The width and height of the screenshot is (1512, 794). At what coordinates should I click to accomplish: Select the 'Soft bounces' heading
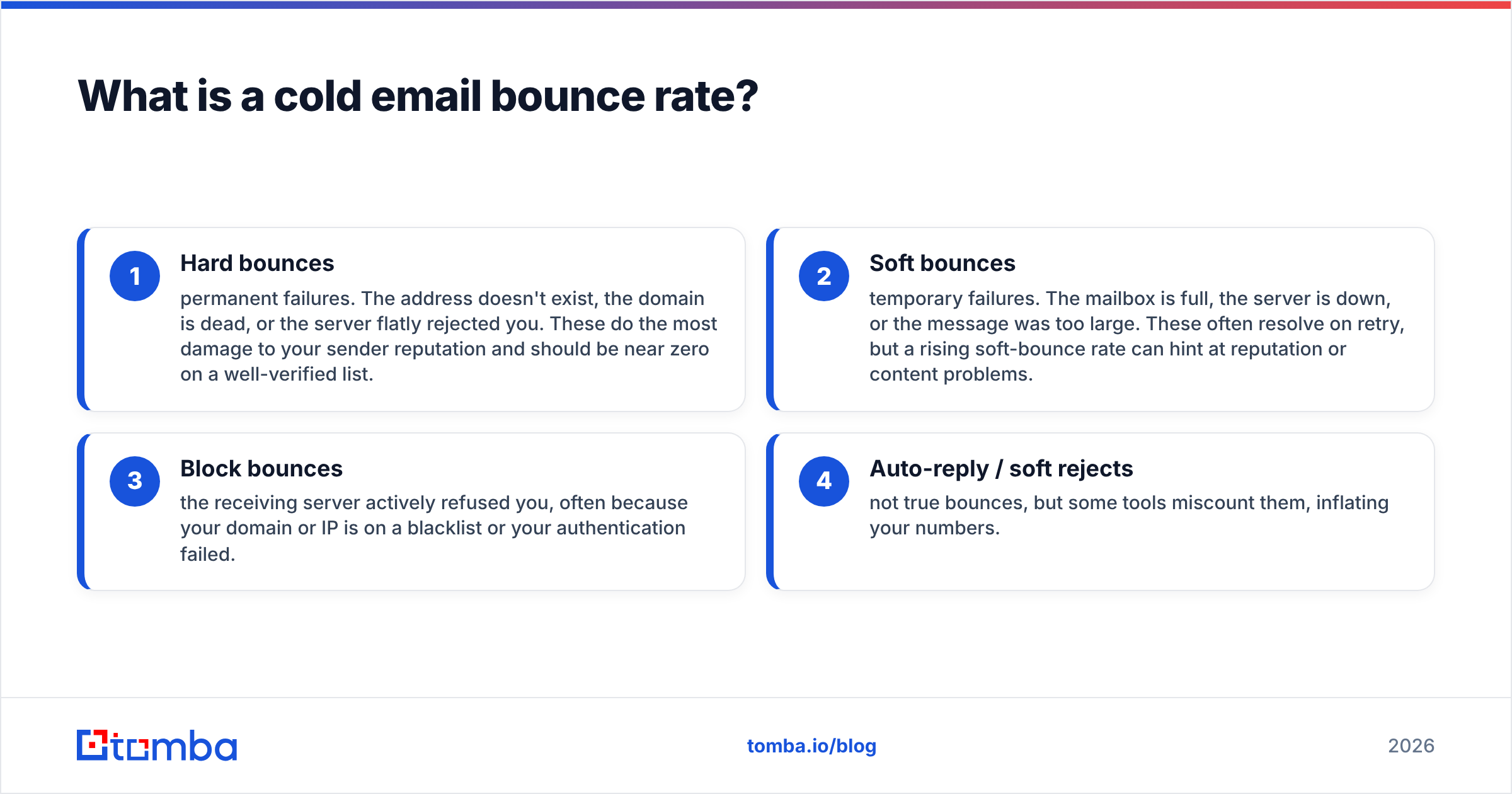point(942,263)
